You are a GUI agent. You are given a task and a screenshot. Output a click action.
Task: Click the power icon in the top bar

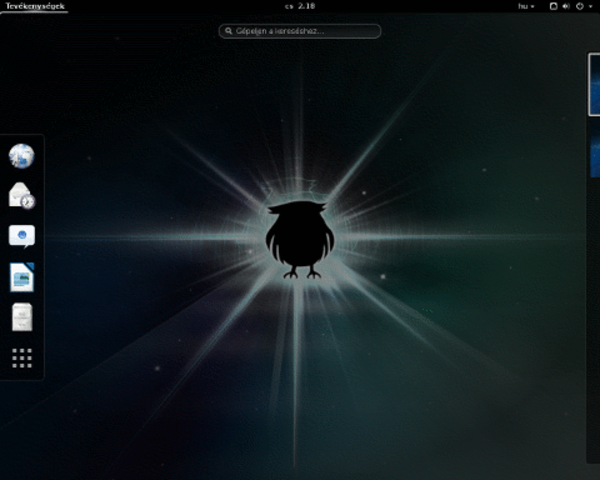point(580,6)
